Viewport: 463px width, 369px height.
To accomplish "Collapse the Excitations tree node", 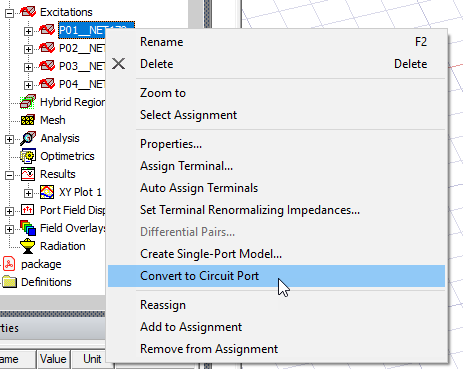I will pyautogui.click(x=10, y=13).
